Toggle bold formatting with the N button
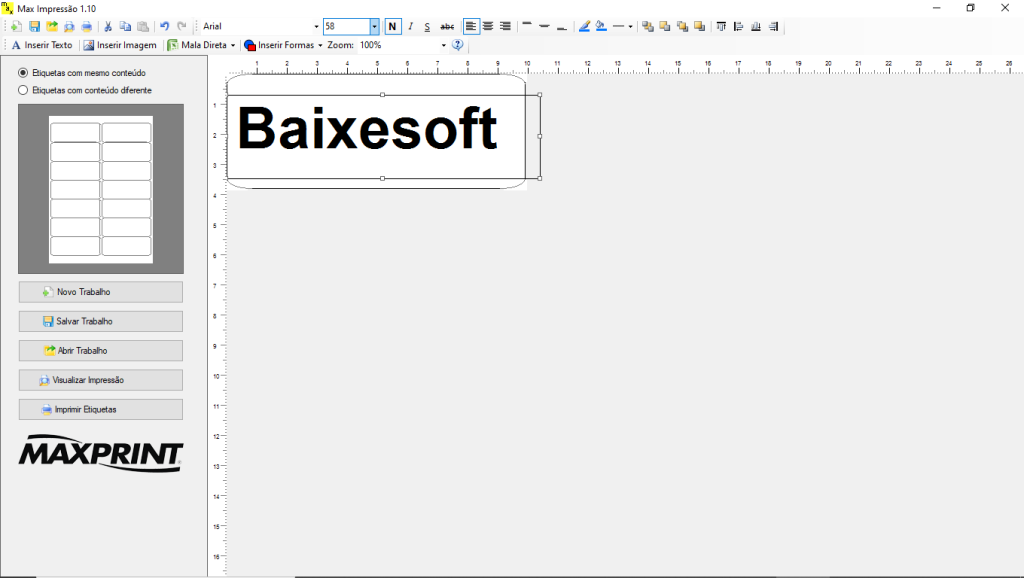 392,26
